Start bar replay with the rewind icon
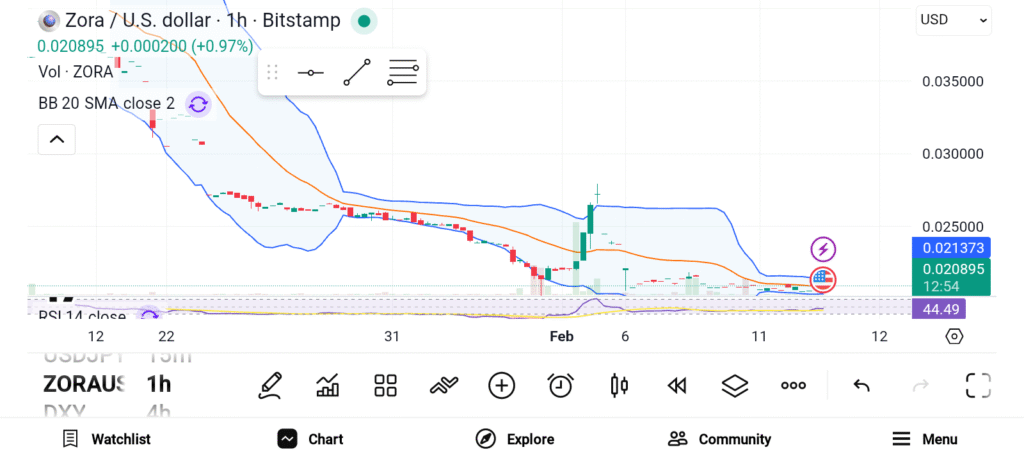 point(677,385)
